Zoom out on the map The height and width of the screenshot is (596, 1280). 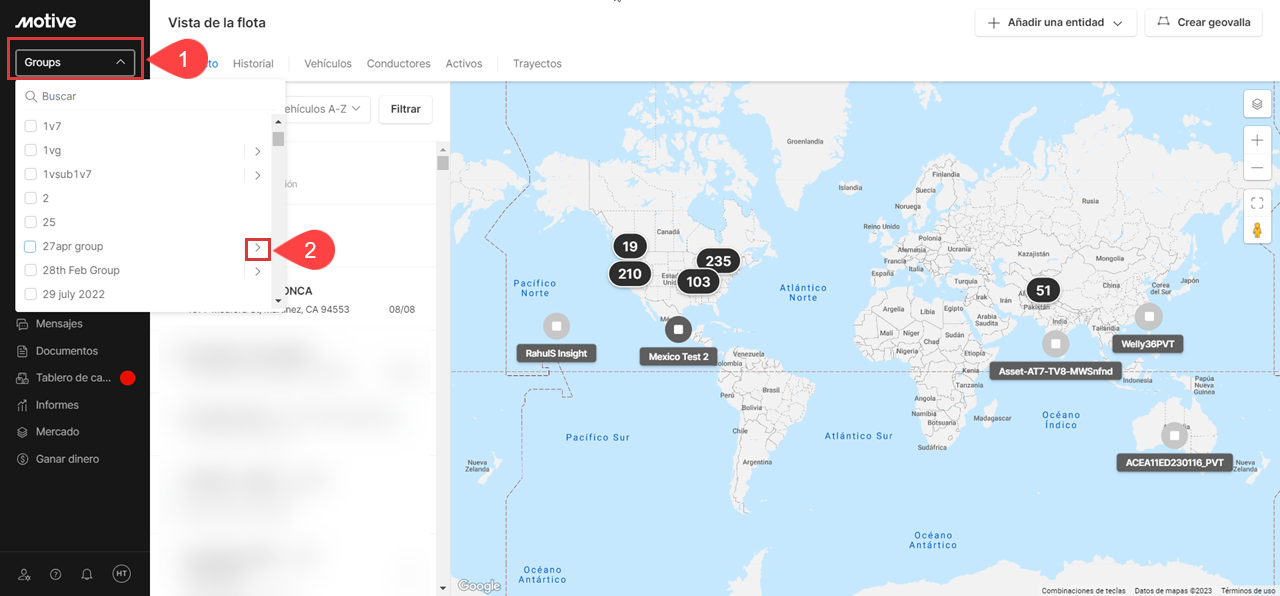pos(1257,168)
